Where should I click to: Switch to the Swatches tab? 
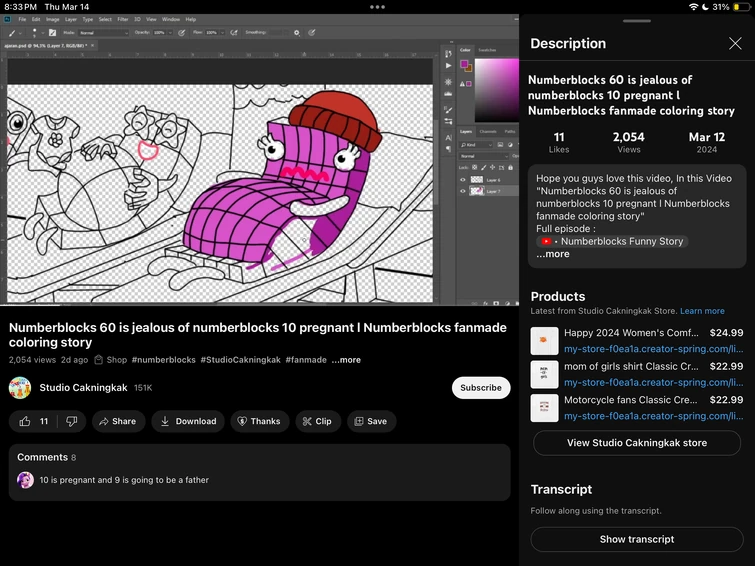tap(487, 49)
